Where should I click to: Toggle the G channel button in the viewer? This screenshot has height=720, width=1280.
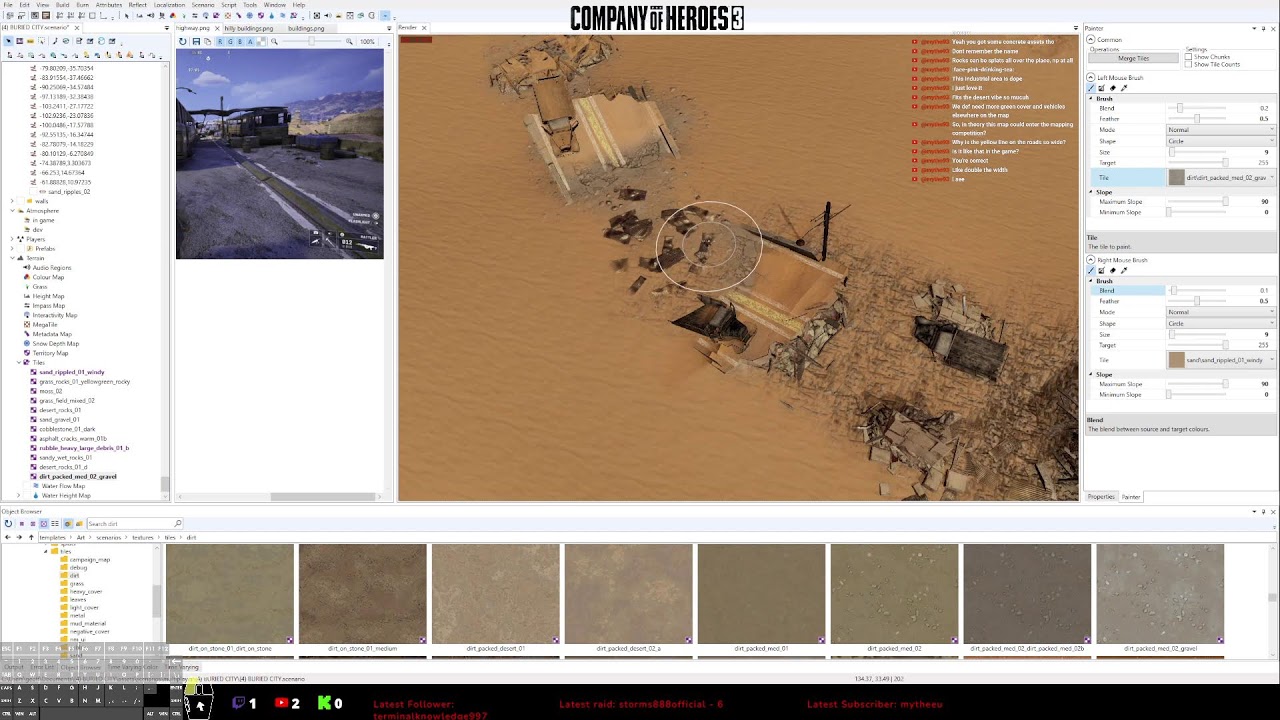(x=229, y=41)
